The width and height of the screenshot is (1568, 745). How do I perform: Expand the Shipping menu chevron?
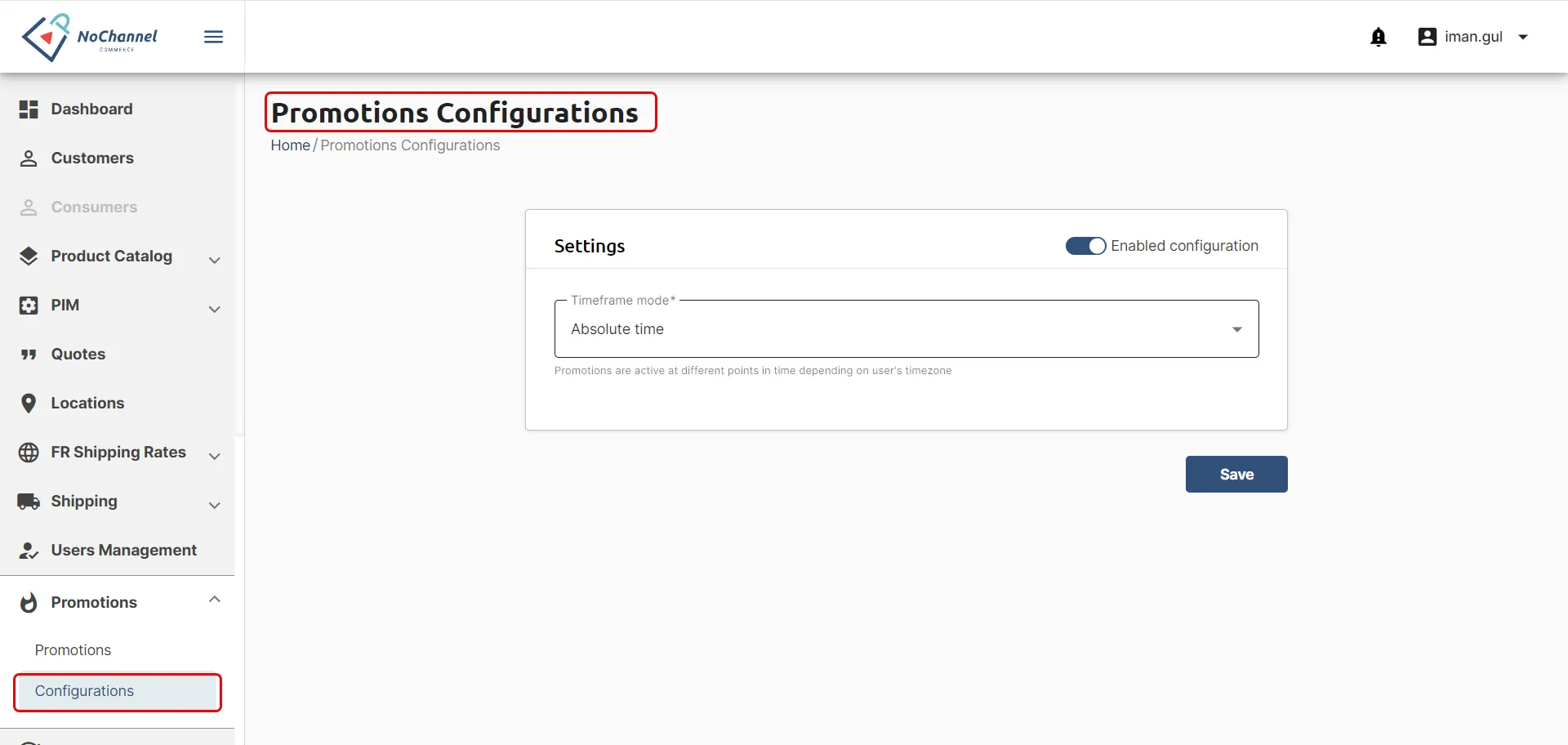[215, 506]
